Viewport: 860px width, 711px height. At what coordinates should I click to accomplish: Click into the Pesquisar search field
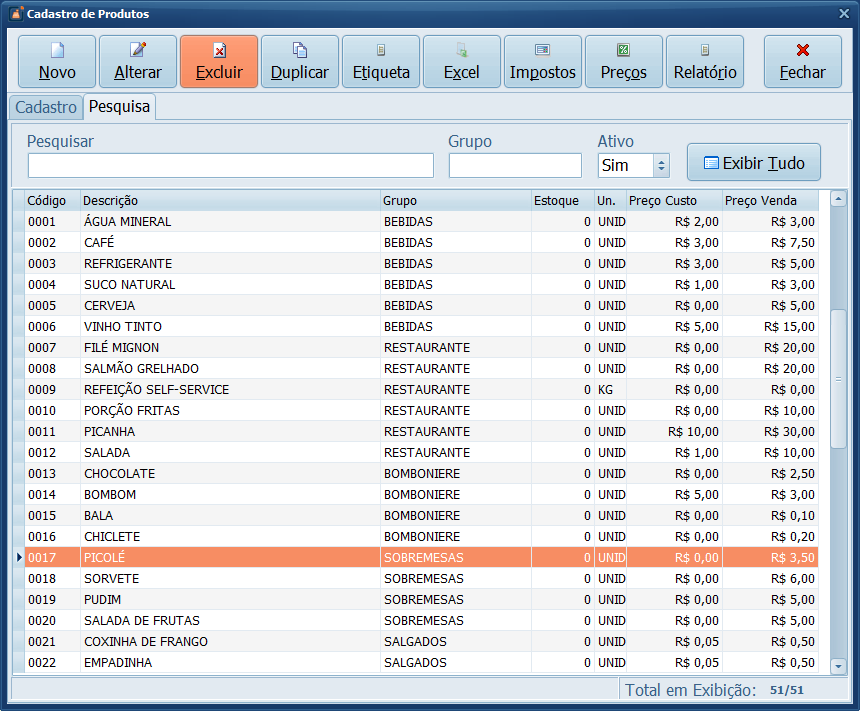tap(230, 166)
